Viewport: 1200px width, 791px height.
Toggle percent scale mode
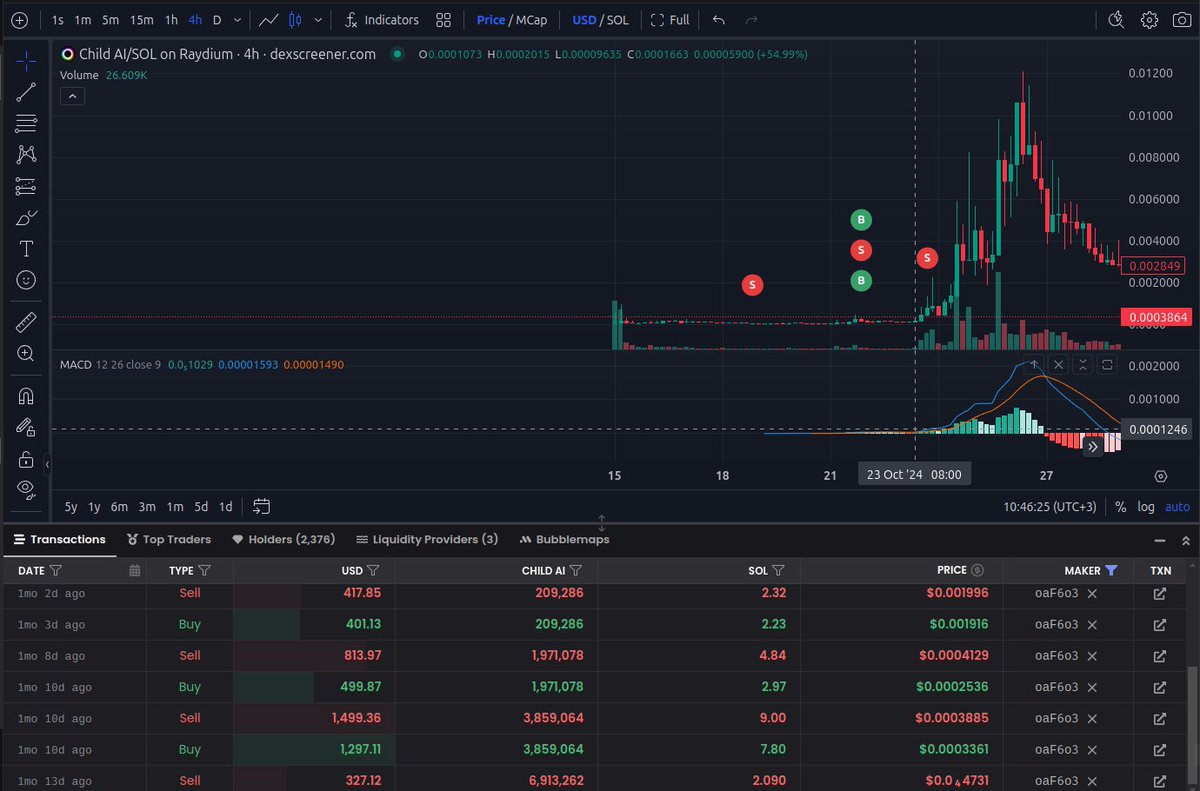tap(1120, 507)
